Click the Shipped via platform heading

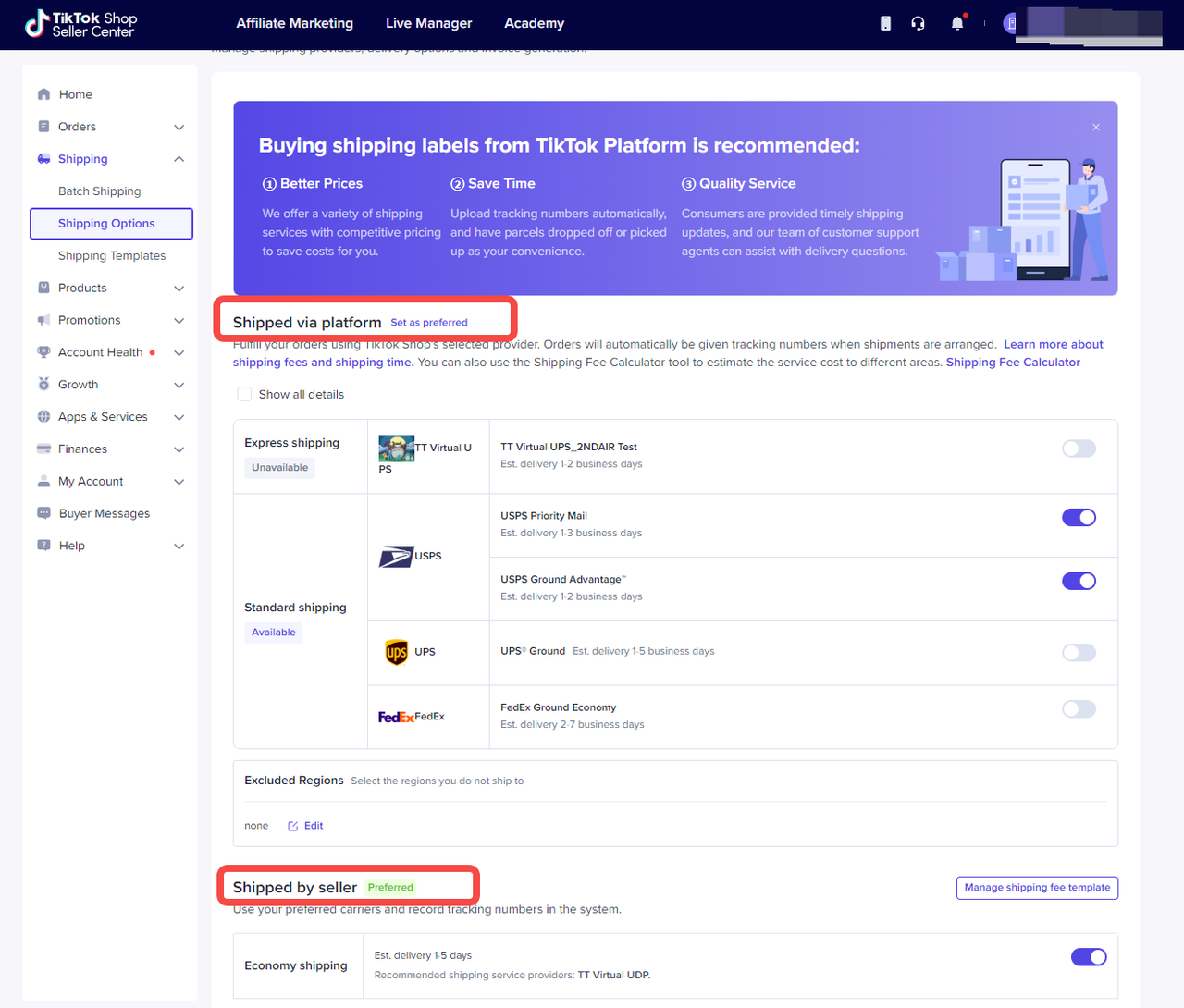[x=307, y=323]
